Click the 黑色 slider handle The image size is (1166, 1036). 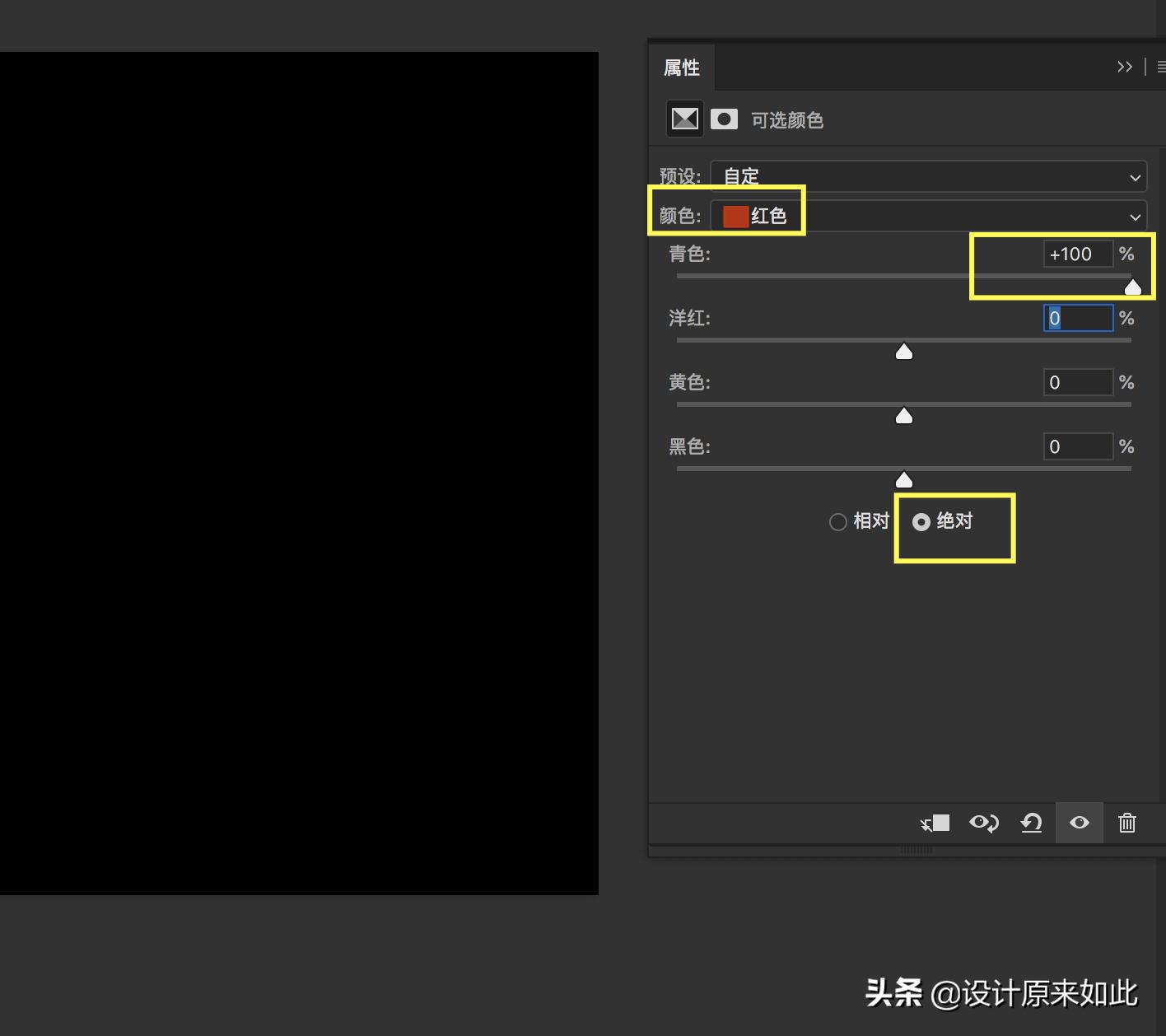[x=904, y=479]
